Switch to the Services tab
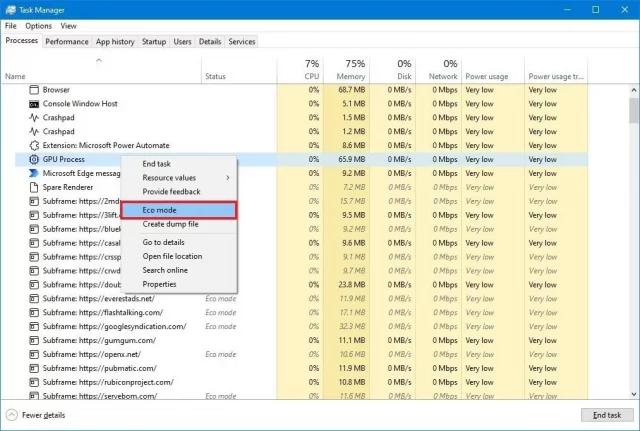Screen dimensions: 640x431 click(242, 42)
